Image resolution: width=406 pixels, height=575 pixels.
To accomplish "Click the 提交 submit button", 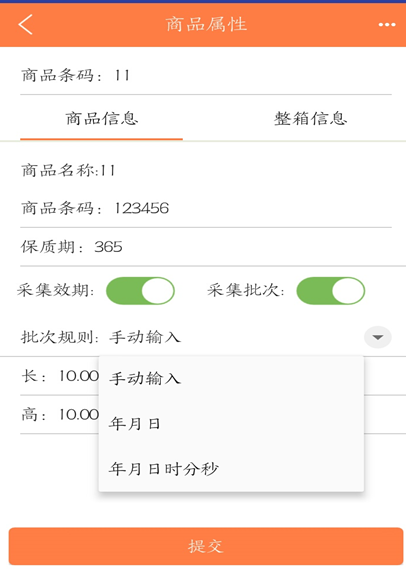I will [x=206, y=546].
